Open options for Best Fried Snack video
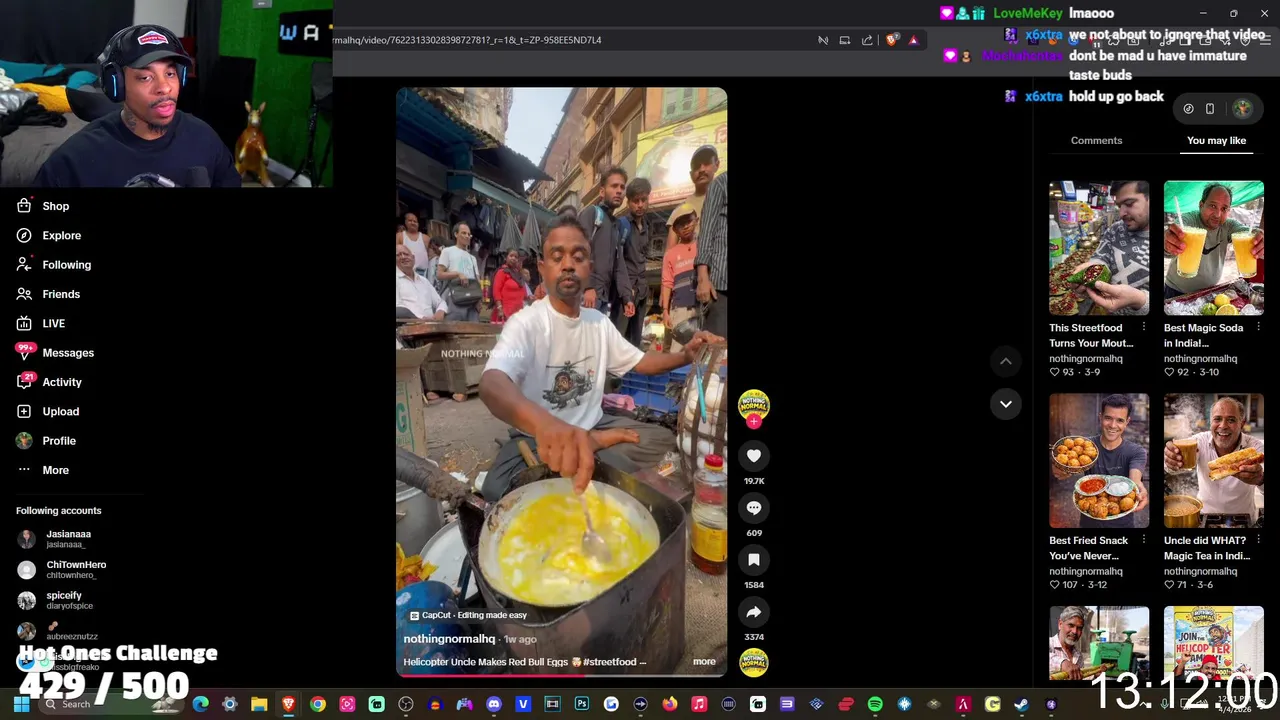 pyautogui.click(x=1144, y=540)
